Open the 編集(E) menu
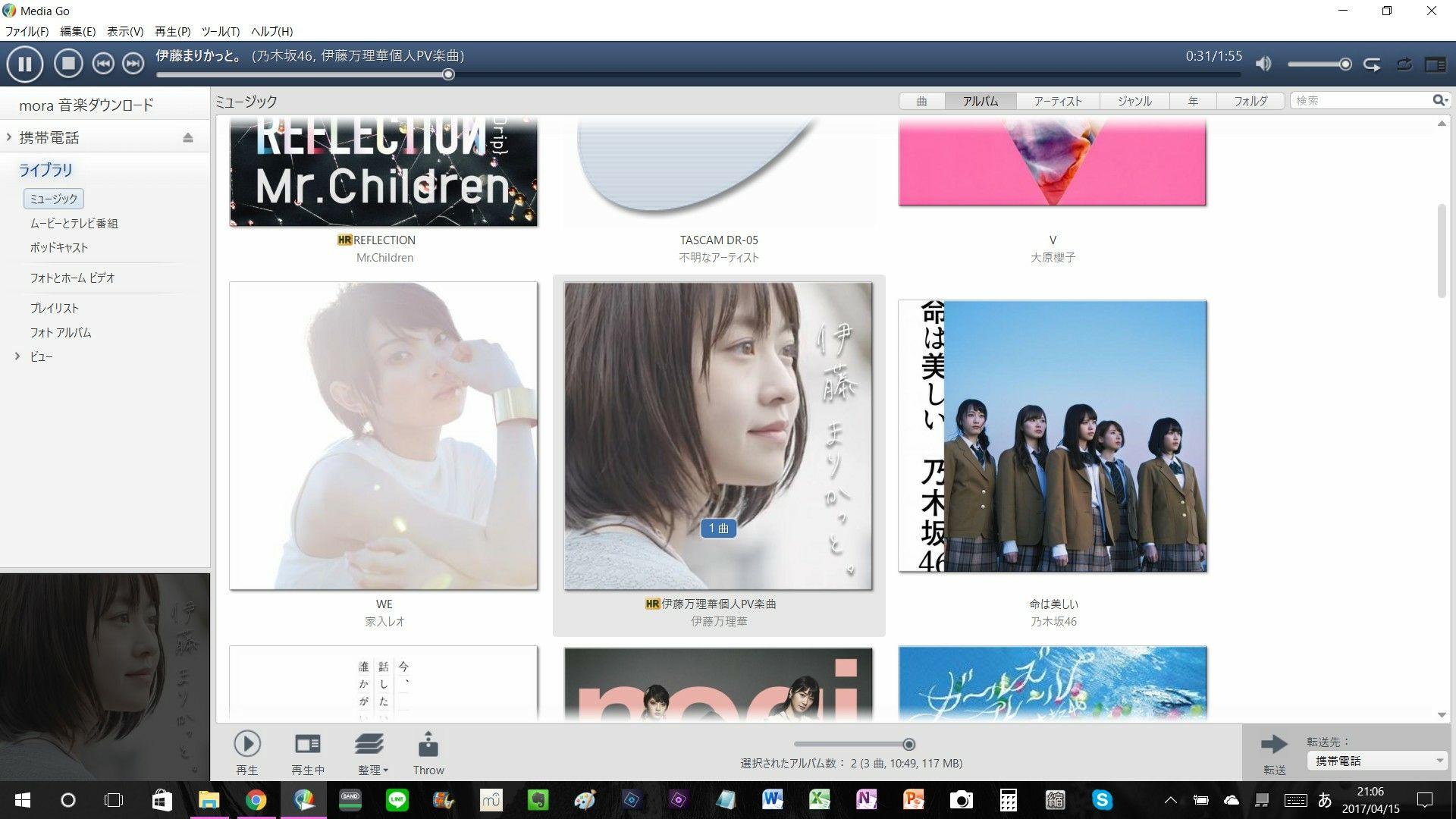 coord(77,31)
